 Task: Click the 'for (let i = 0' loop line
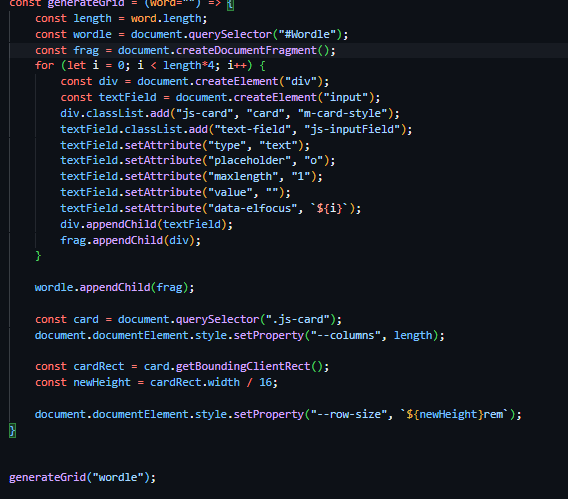tap(150, 66)
